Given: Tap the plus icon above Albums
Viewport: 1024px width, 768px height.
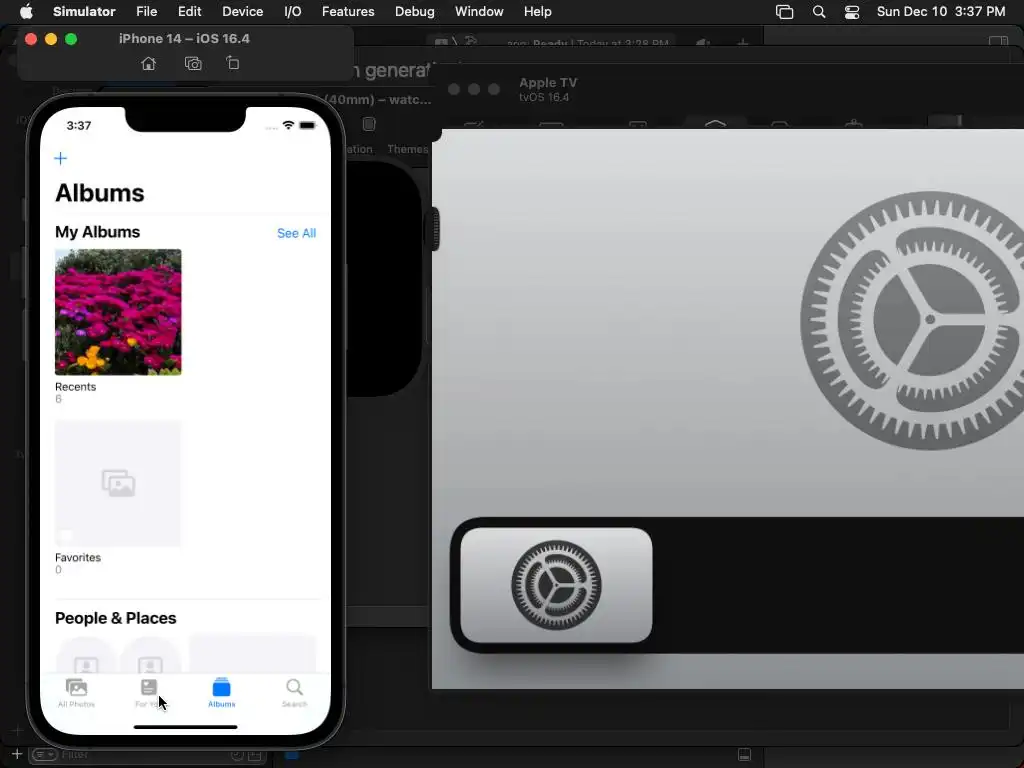Looking at the screenshot, I should pyautogui.click(x=61, y=159).
